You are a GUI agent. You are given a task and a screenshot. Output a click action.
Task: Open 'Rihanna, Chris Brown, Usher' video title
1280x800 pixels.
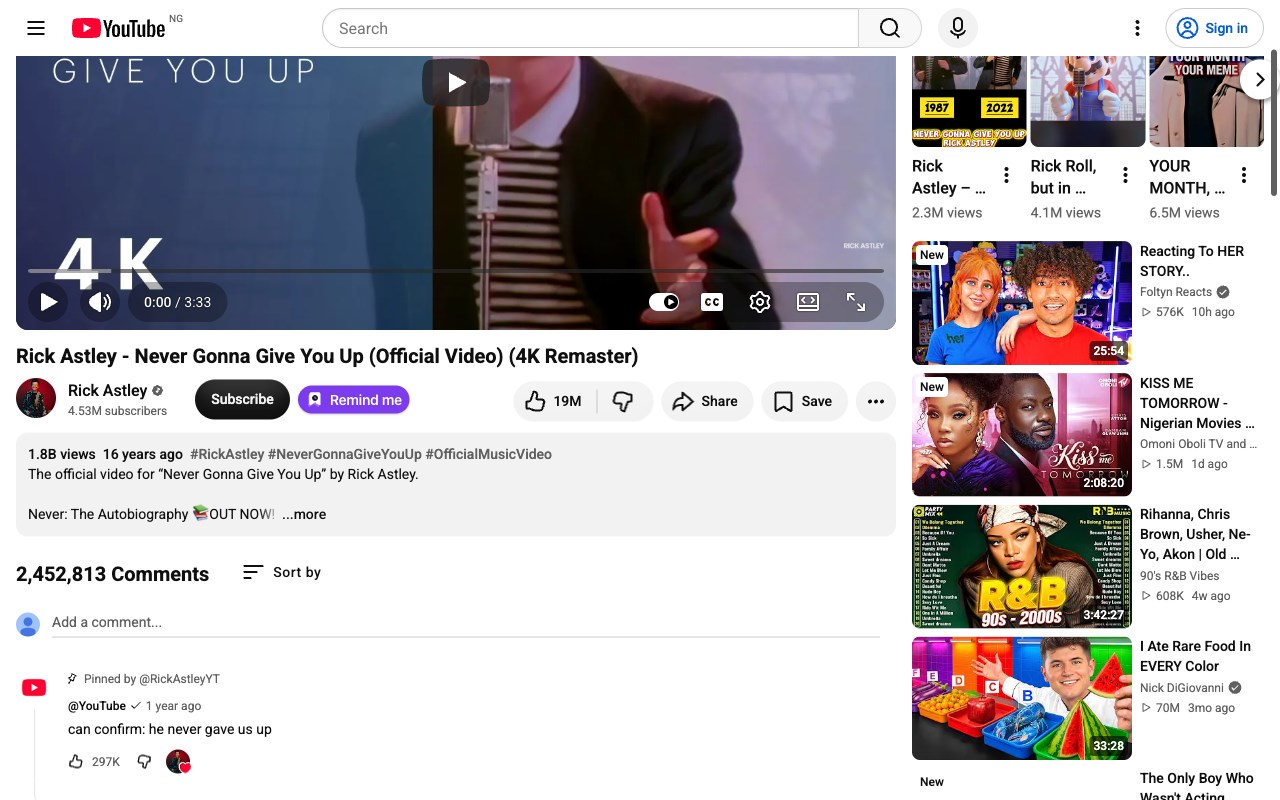click(1196, 534)
